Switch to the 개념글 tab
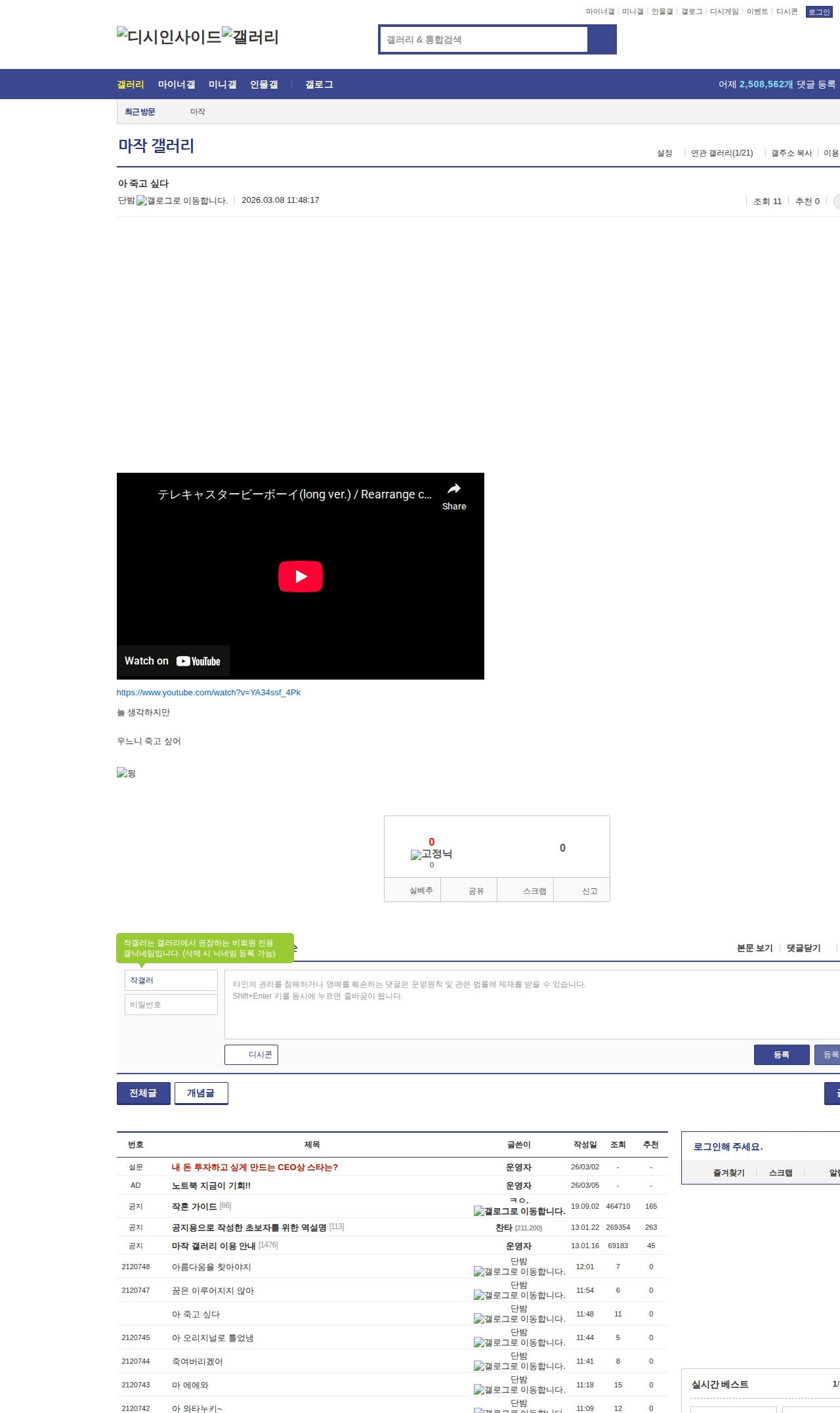Screen dimensions: 840x1413 (x=201, y=1093)
